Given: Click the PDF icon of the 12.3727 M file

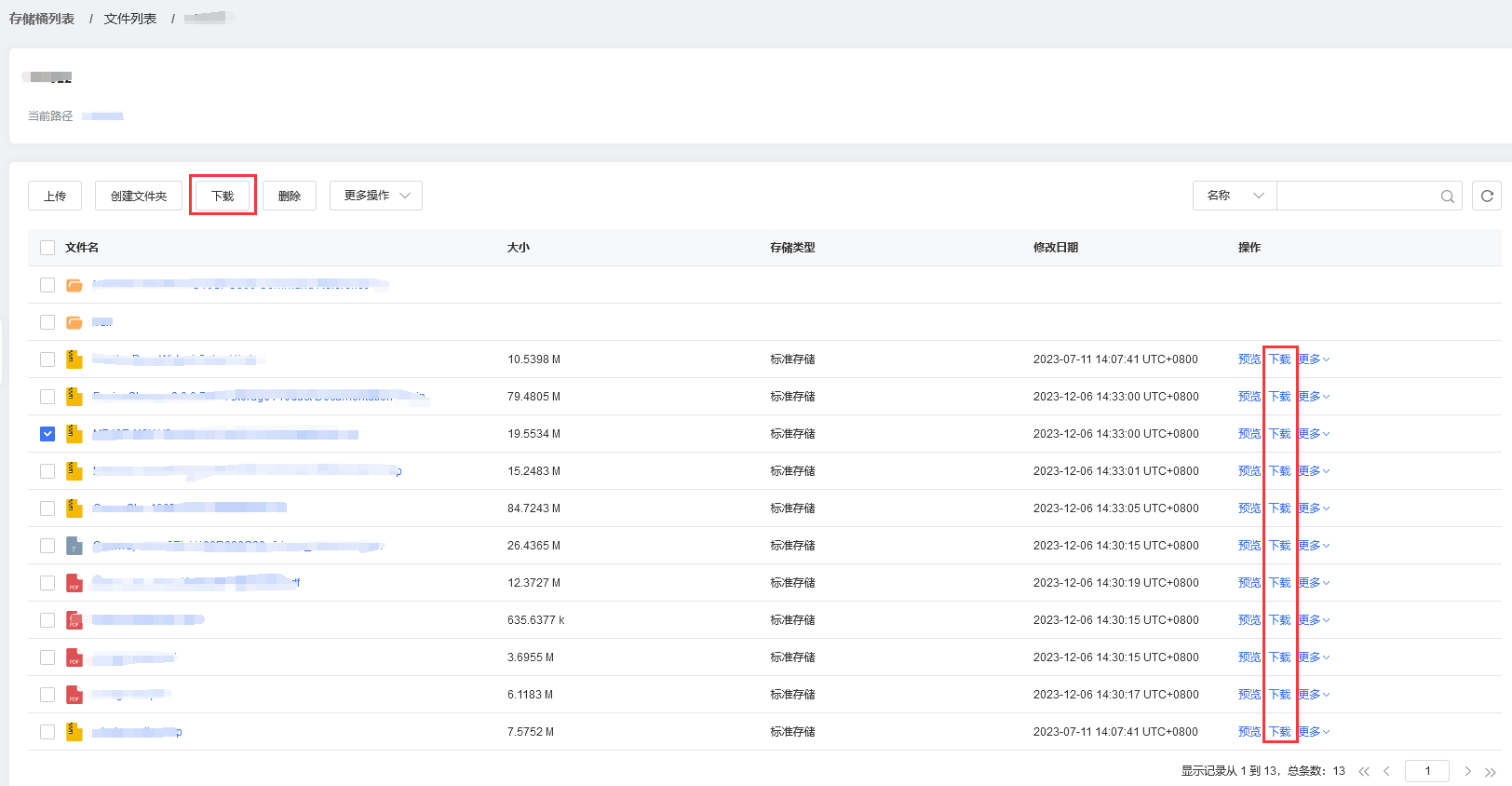Looking at the screenshot, I should click(74, 583).
